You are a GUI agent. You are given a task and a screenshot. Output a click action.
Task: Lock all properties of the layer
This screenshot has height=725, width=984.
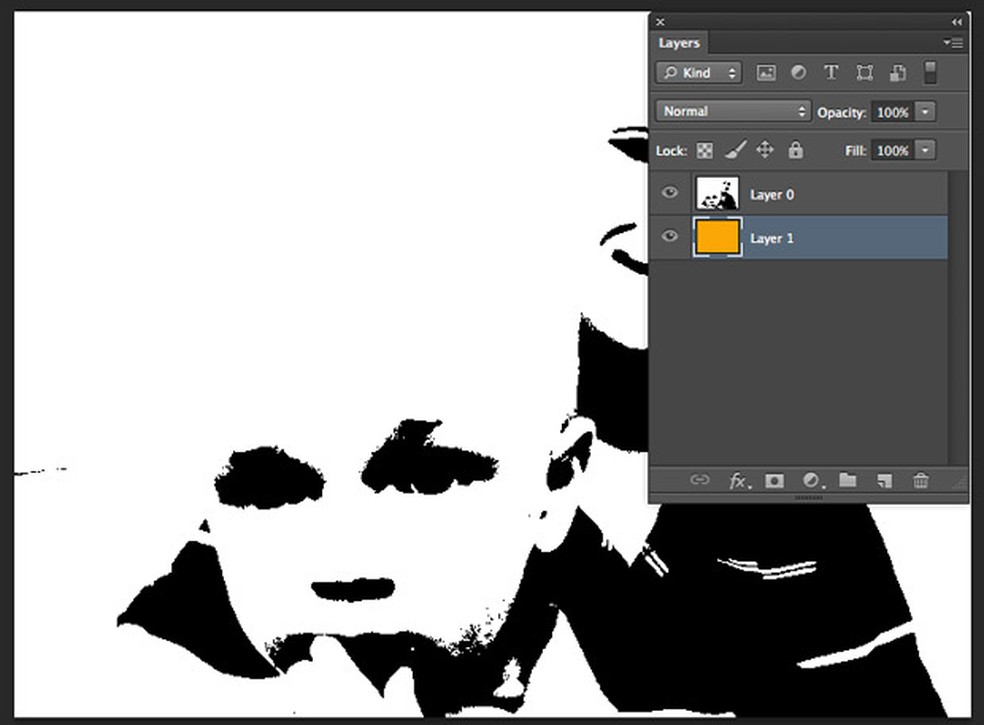[x=795, y=149]
